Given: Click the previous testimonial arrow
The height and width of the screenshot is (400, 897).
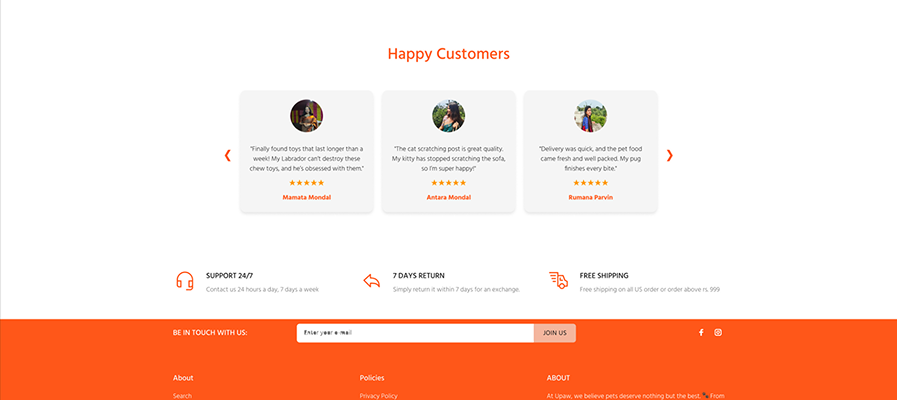Looking at the screenshot, I should coord(228,155).
